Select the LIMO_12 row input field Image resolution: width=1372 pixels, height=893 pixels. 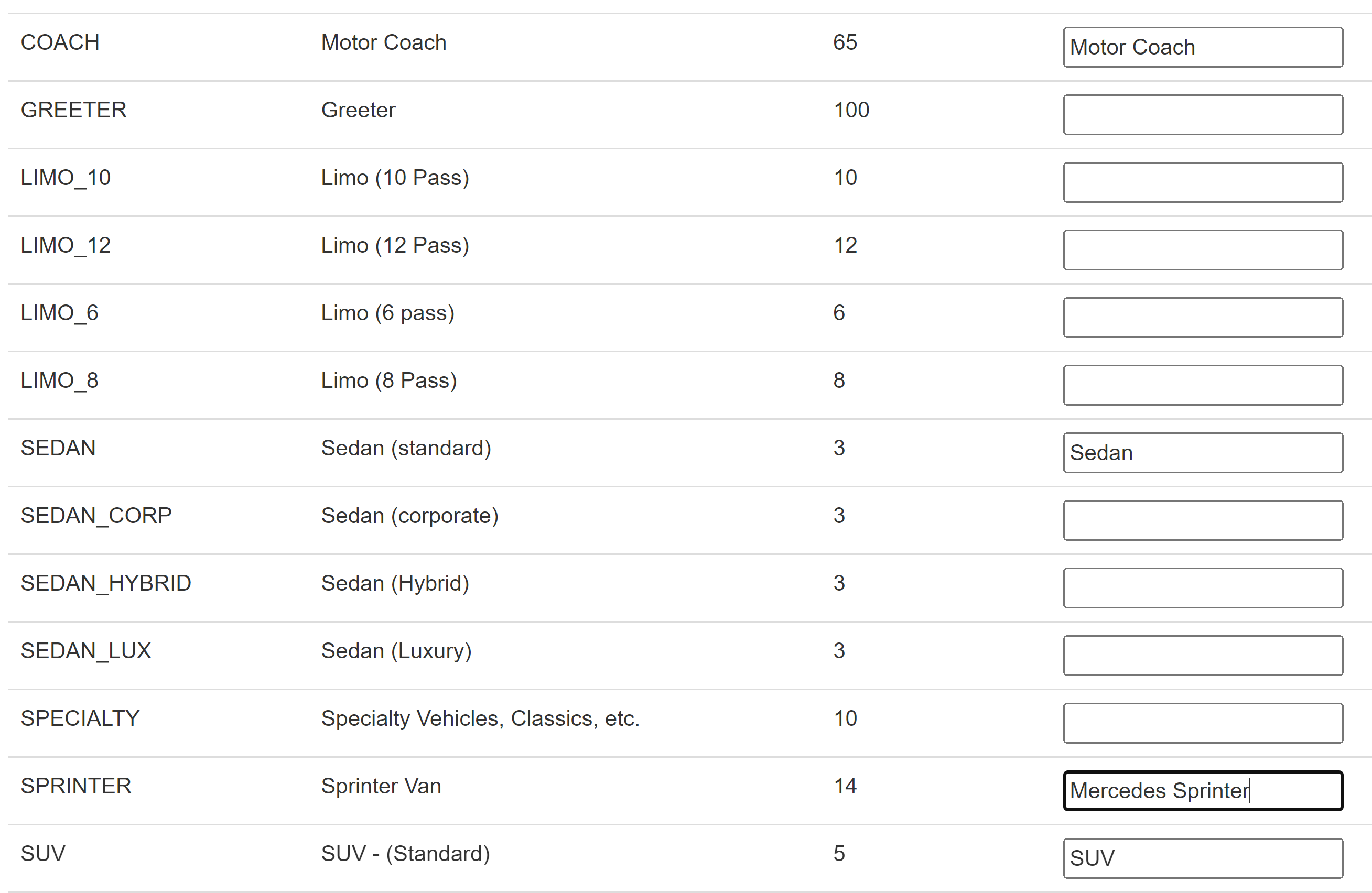click(x=1203, y=250)
